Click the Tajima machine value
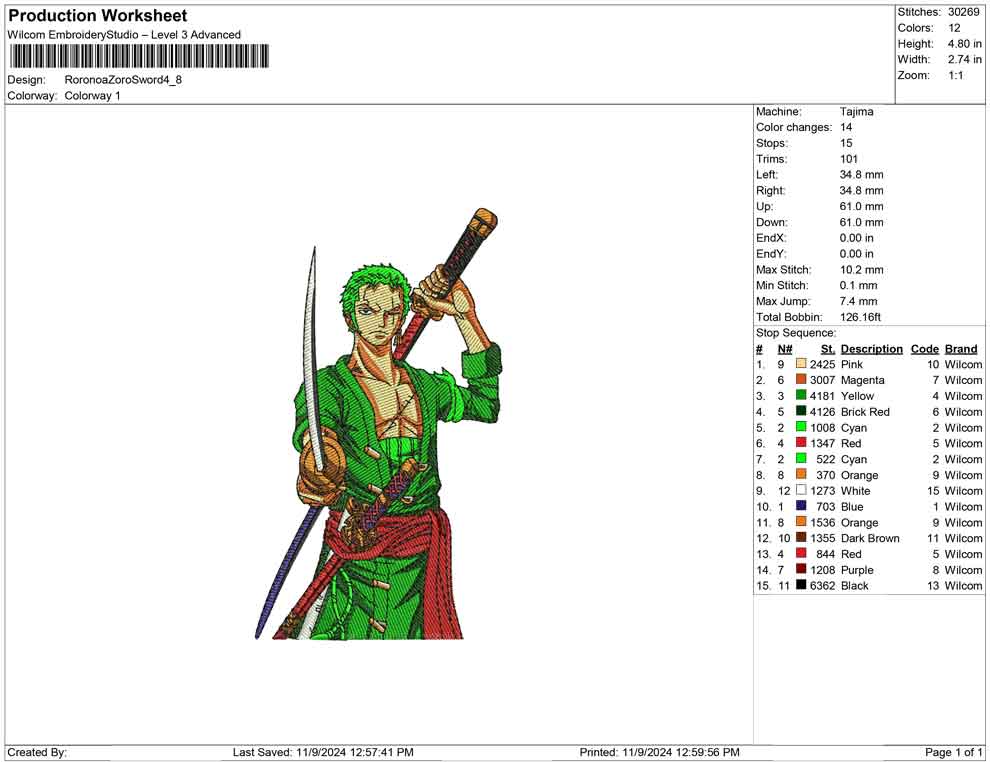The height and width of the screenshot is (762, 990). click(856, 112)
